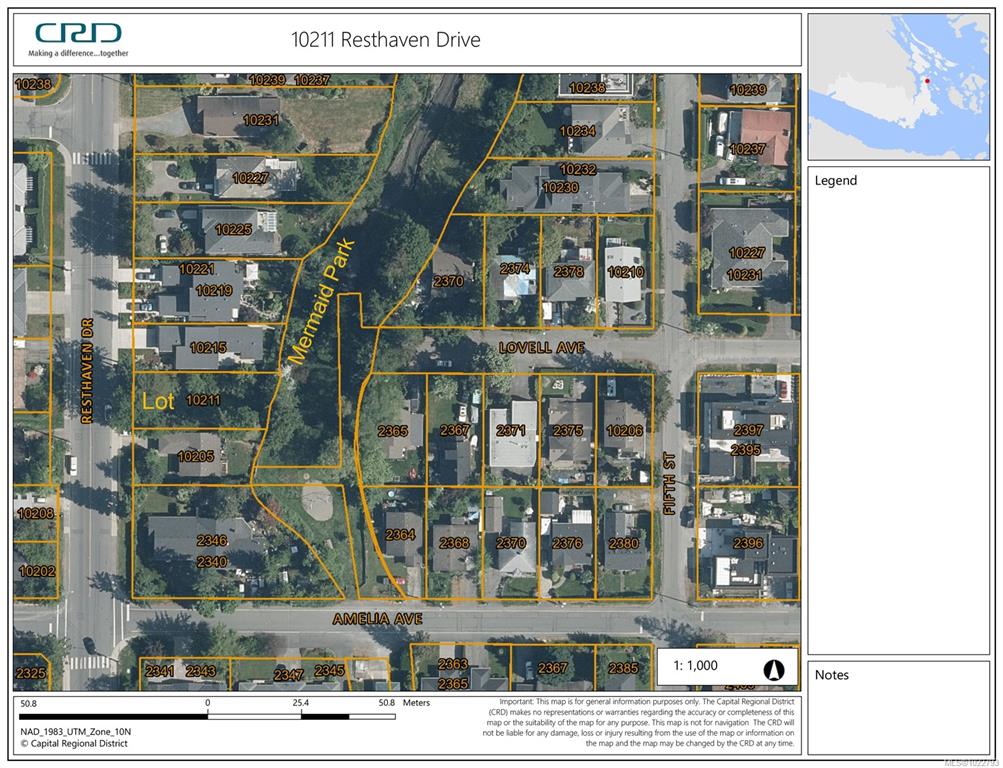
Task: Click the Lot label on the map
Action: (157, 401)
